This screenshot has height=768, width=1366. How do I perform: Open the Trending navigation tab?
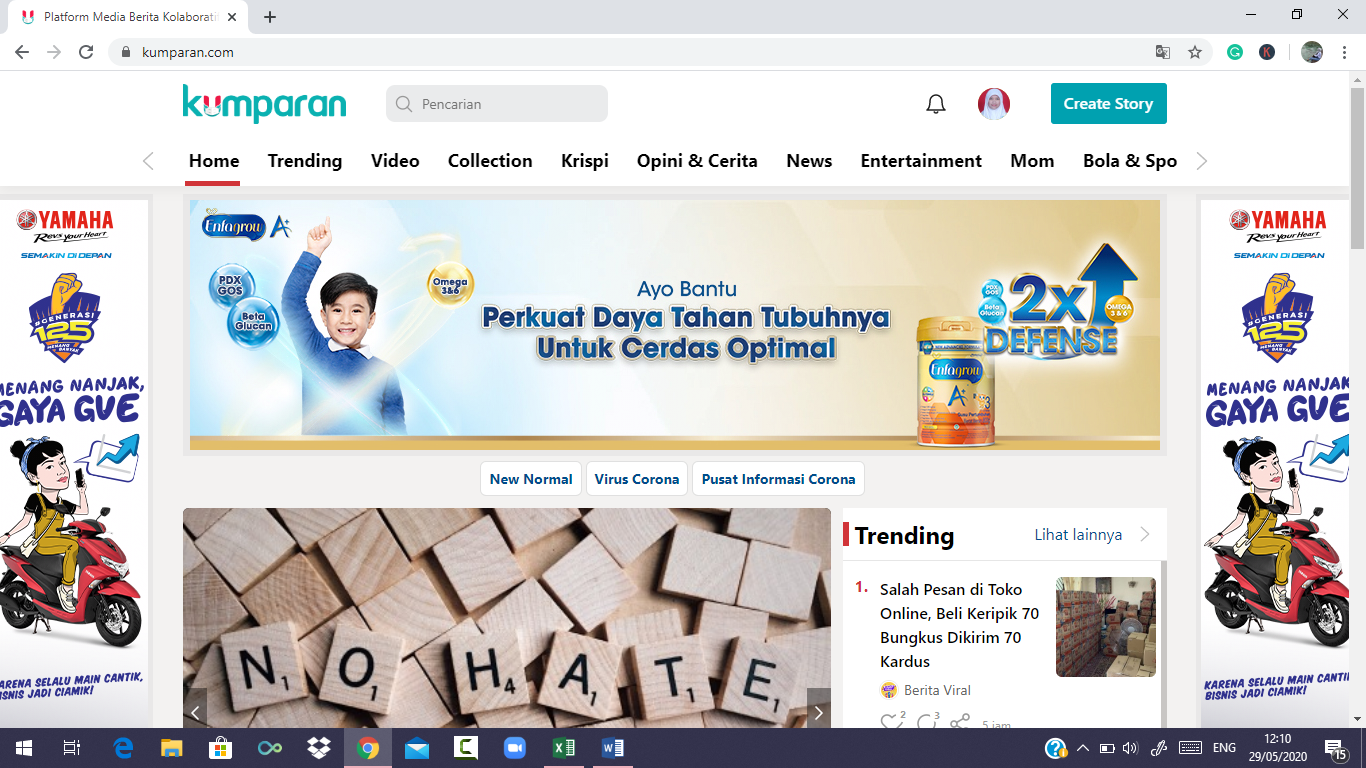click(x=305, y=161)
